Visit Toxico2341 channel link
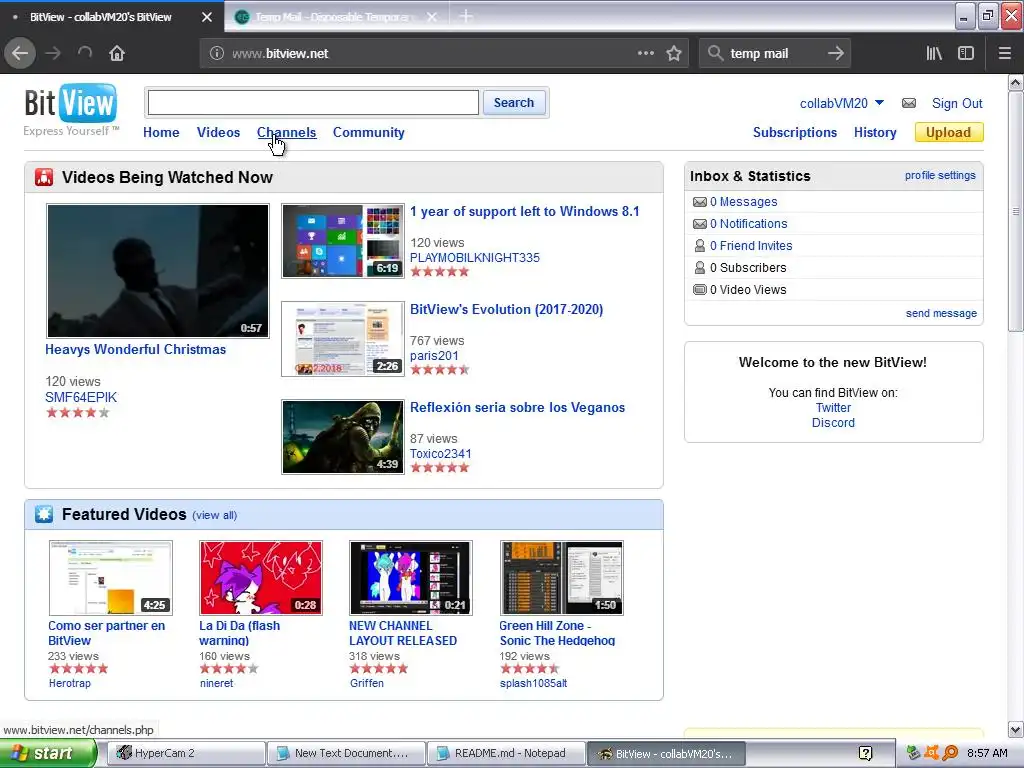 click(x=441, y=453)
